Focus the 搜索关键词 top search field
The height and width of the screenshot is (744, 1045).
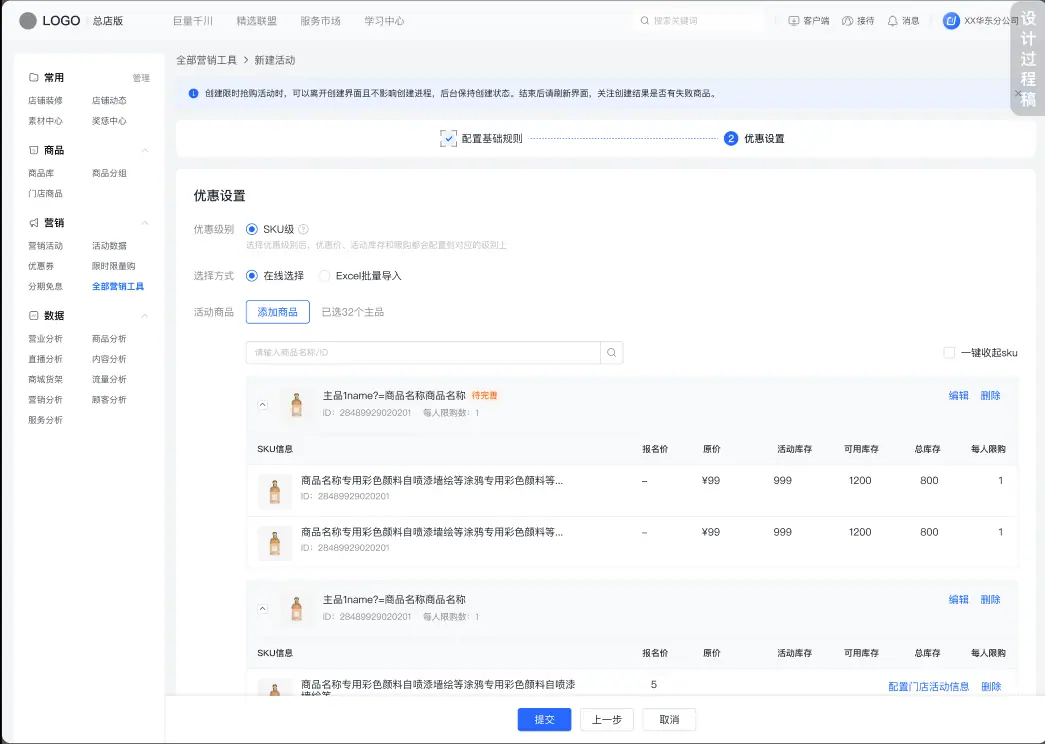pyautogui.click(x=700, y=21)
